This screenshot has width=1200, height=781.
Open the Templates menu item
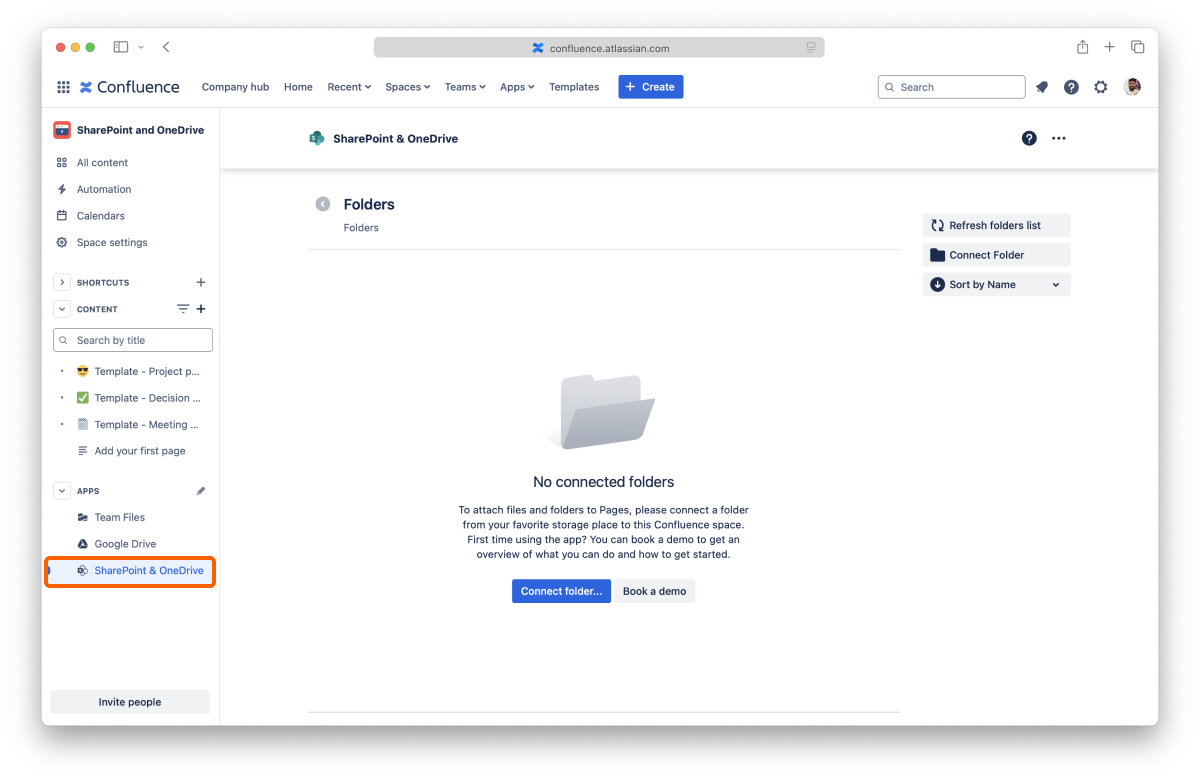point(574,87)
